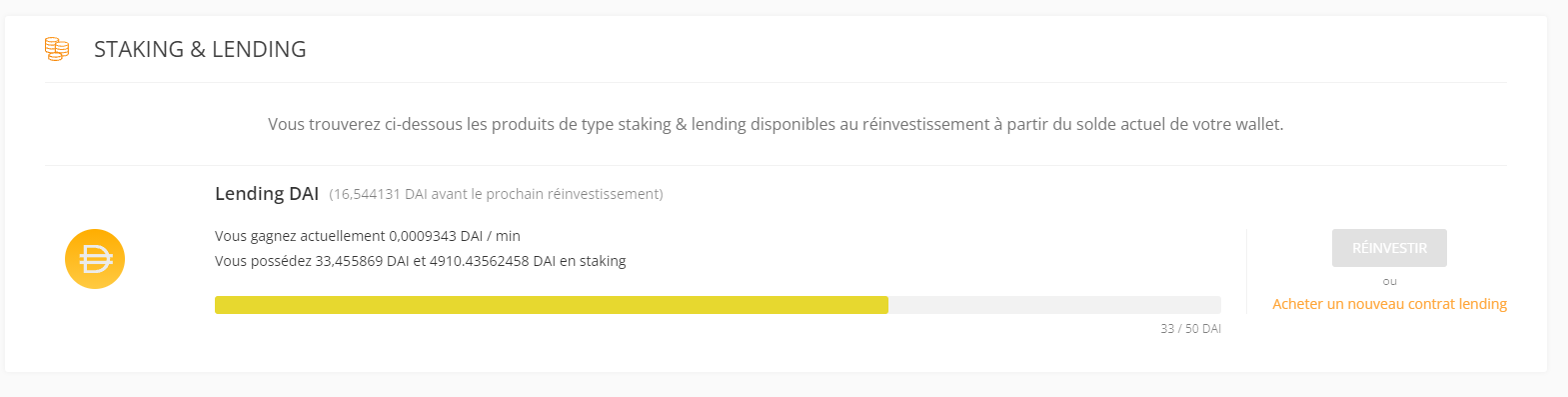Screen dimensions: 1568x397
Task: Select the 16,544131 DAI avant réinvestissement note
Action: [x=496, y=194]
